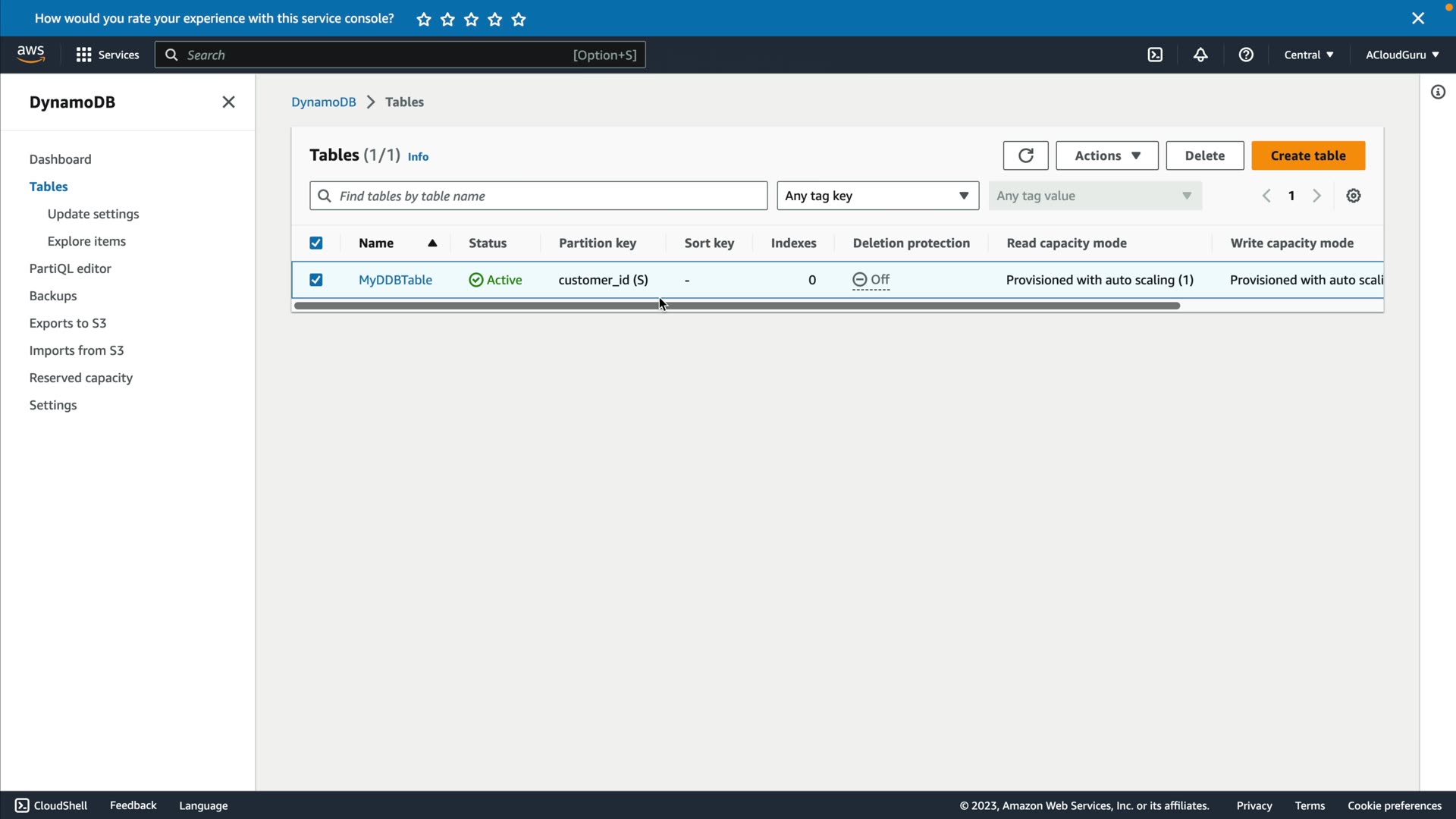This screenshot has width=1456, height=819.
Task: Open notifications bell icon
Action: (x=1200, y=55)
